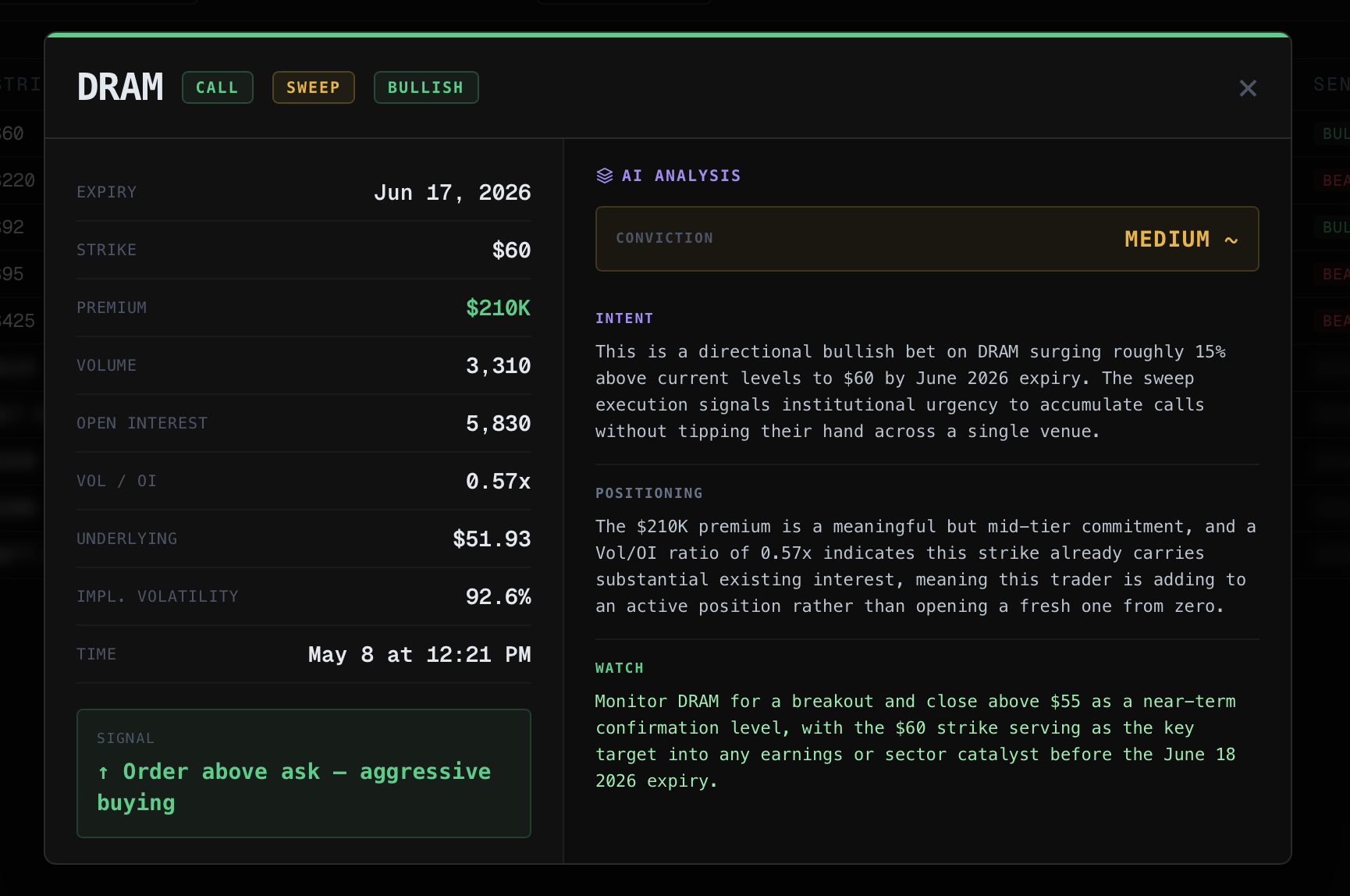
Task: Select the underlying price $51.93
Action: (x=492, y=539)
